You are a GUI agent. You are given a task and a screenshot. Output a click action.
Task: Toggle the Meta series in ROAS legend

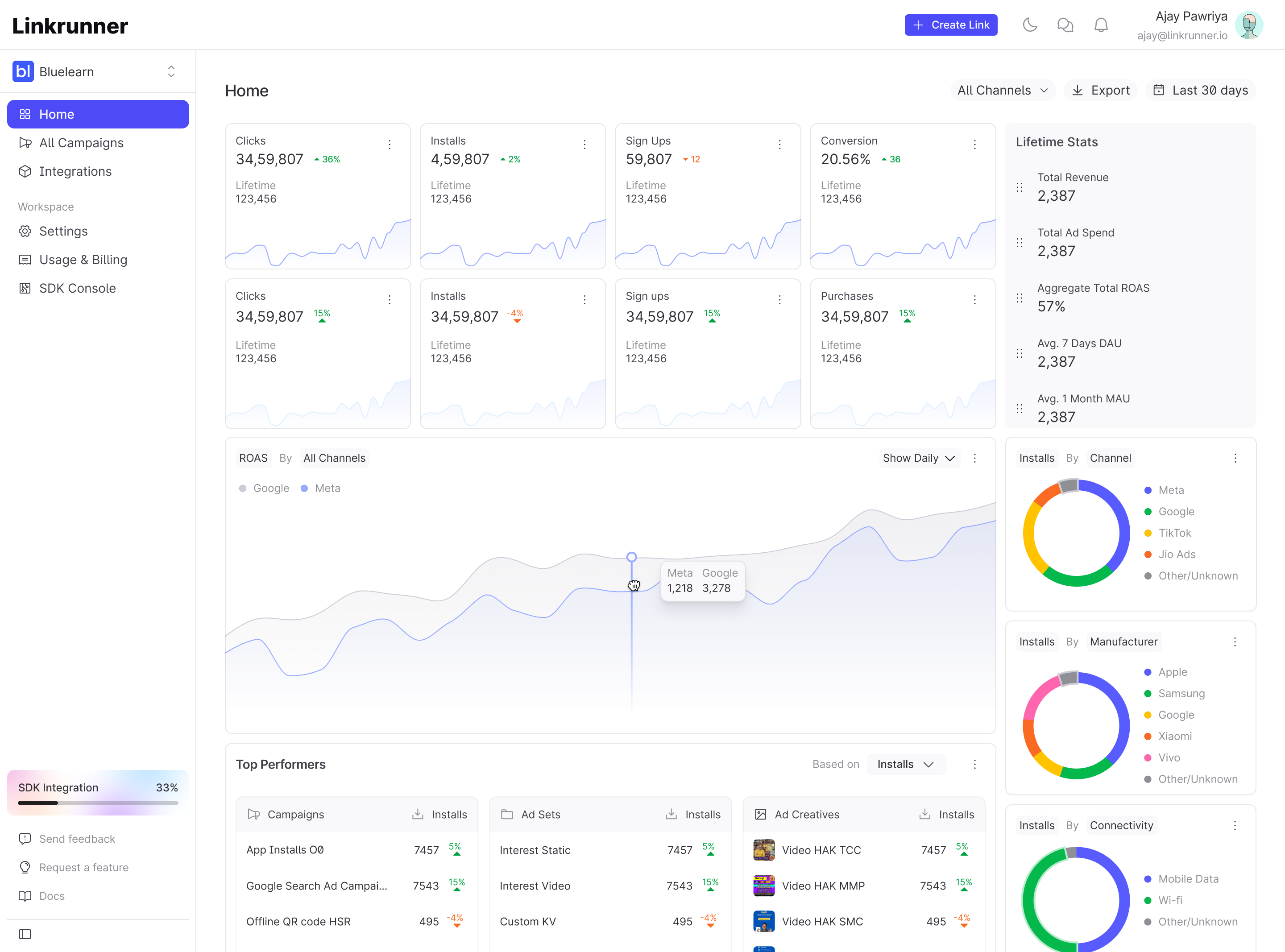pos(320,488)
